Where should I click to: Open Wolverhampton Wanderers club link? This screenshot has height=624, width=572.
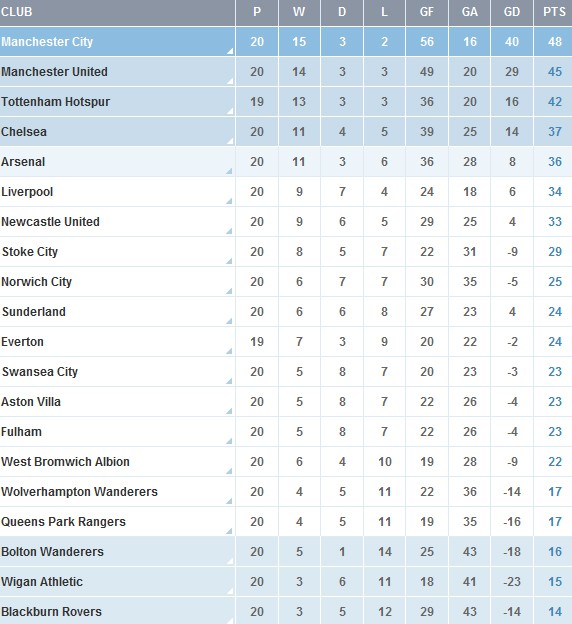tap(80, 492)
